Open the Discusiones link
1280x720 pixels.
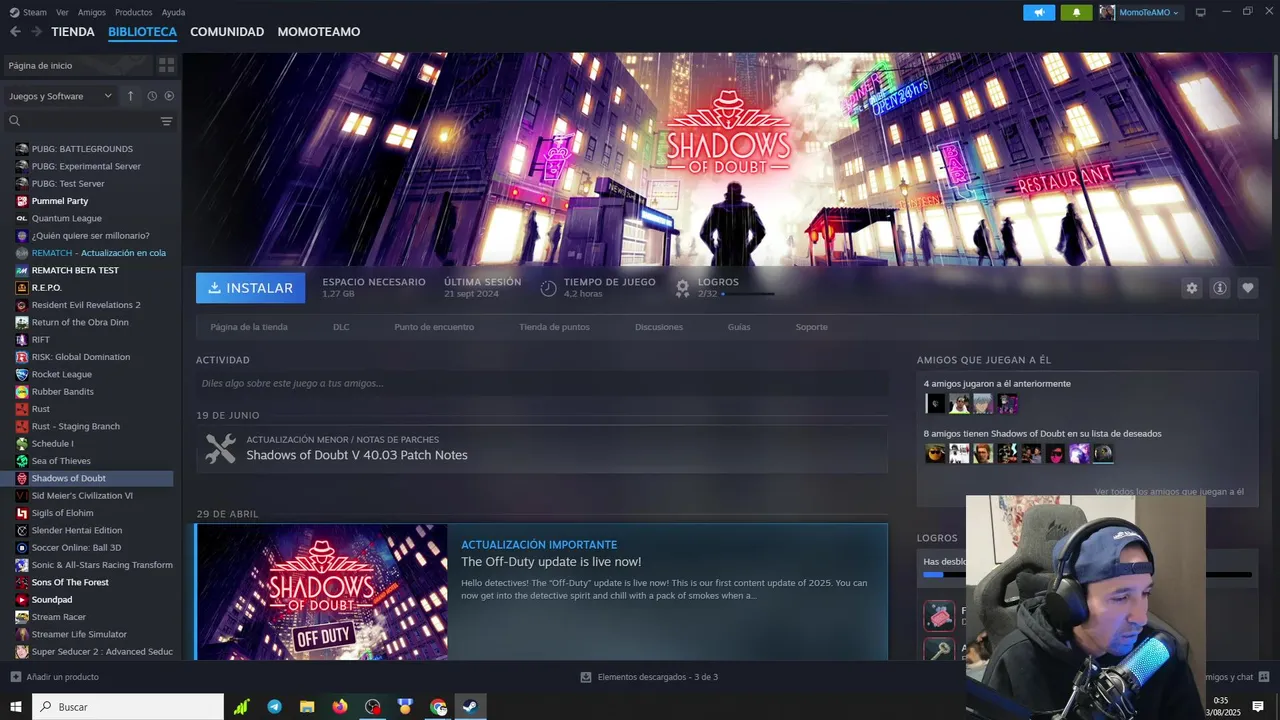coord(659,327)
